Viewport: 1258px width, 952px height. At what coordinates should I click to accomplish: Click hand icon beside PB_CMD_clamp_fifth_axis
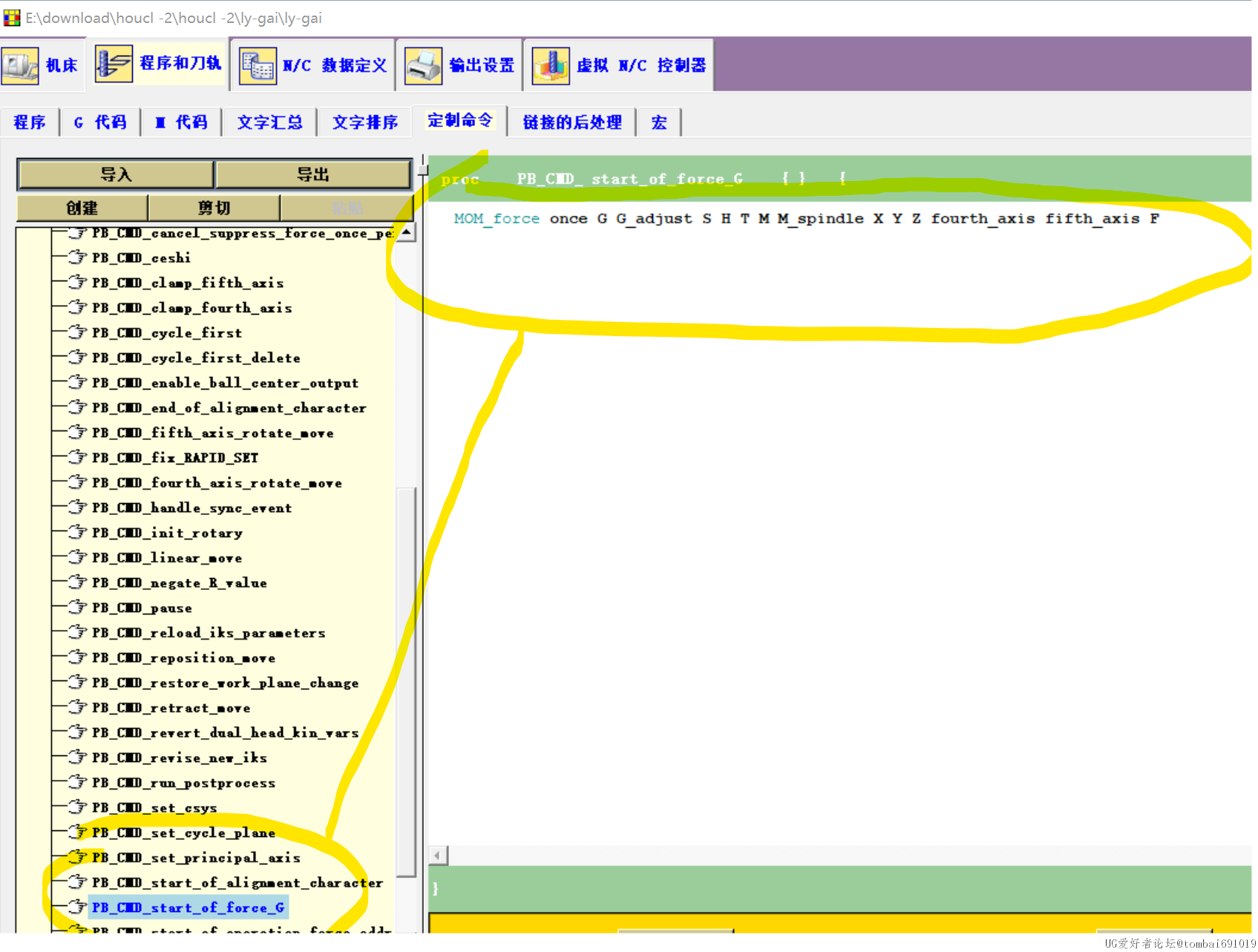click(77, 283)
